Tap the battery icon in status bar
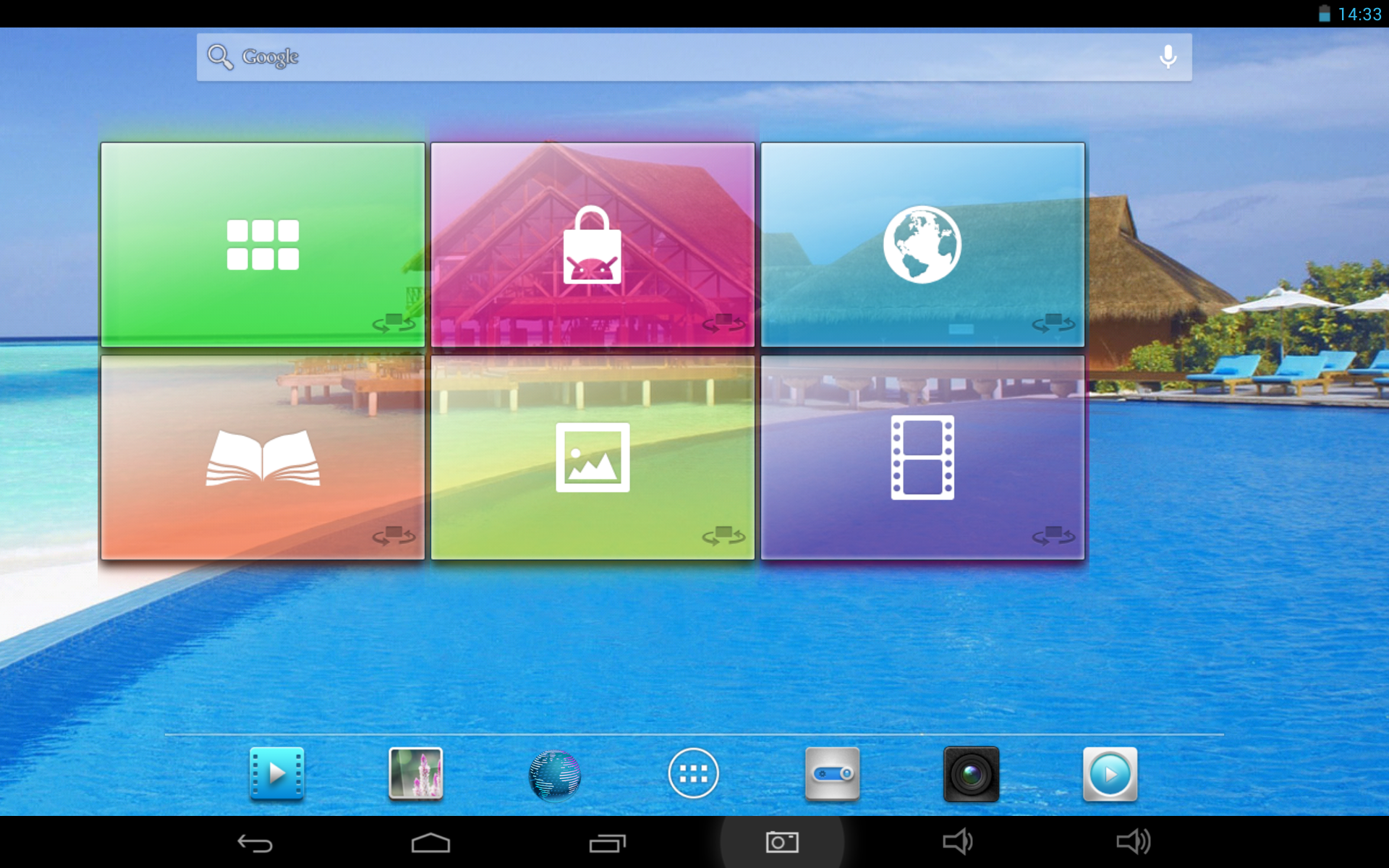The image size is (1389, 868). [1324, 14]
